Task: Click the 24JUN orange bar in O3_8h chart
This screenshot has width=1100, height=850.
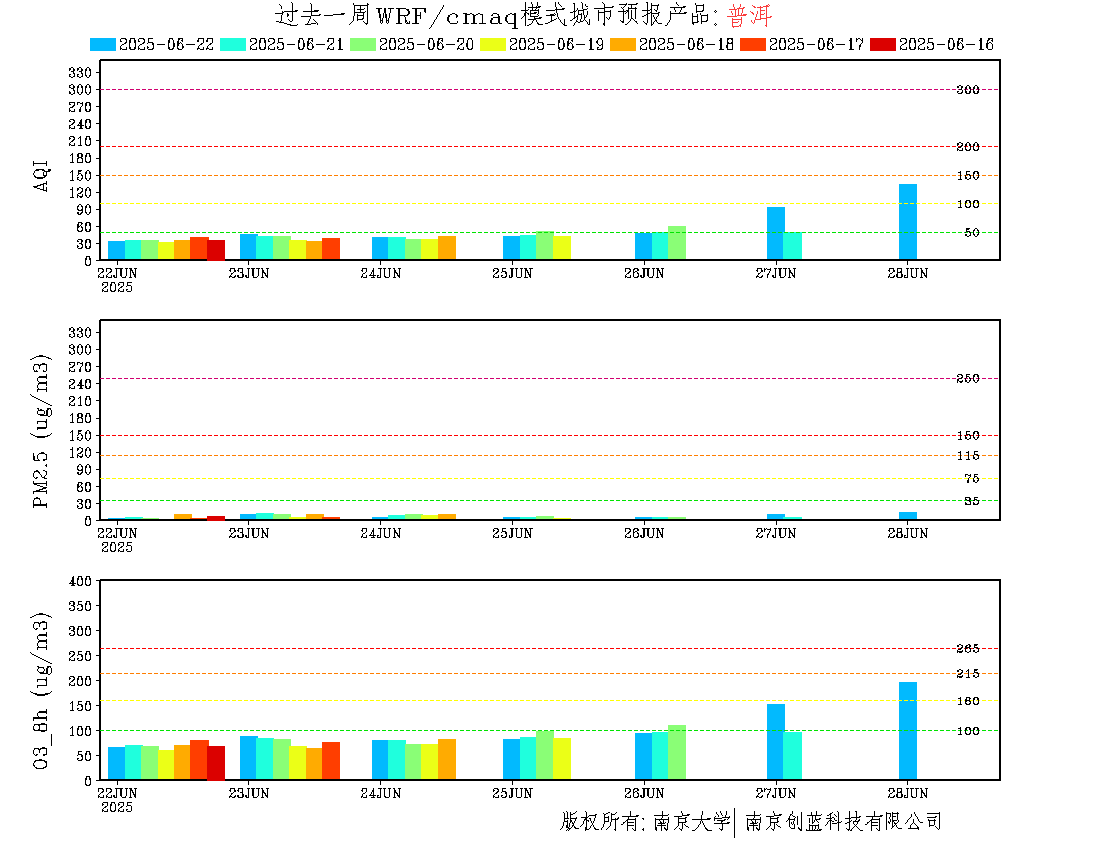Action: coord(447,760)
